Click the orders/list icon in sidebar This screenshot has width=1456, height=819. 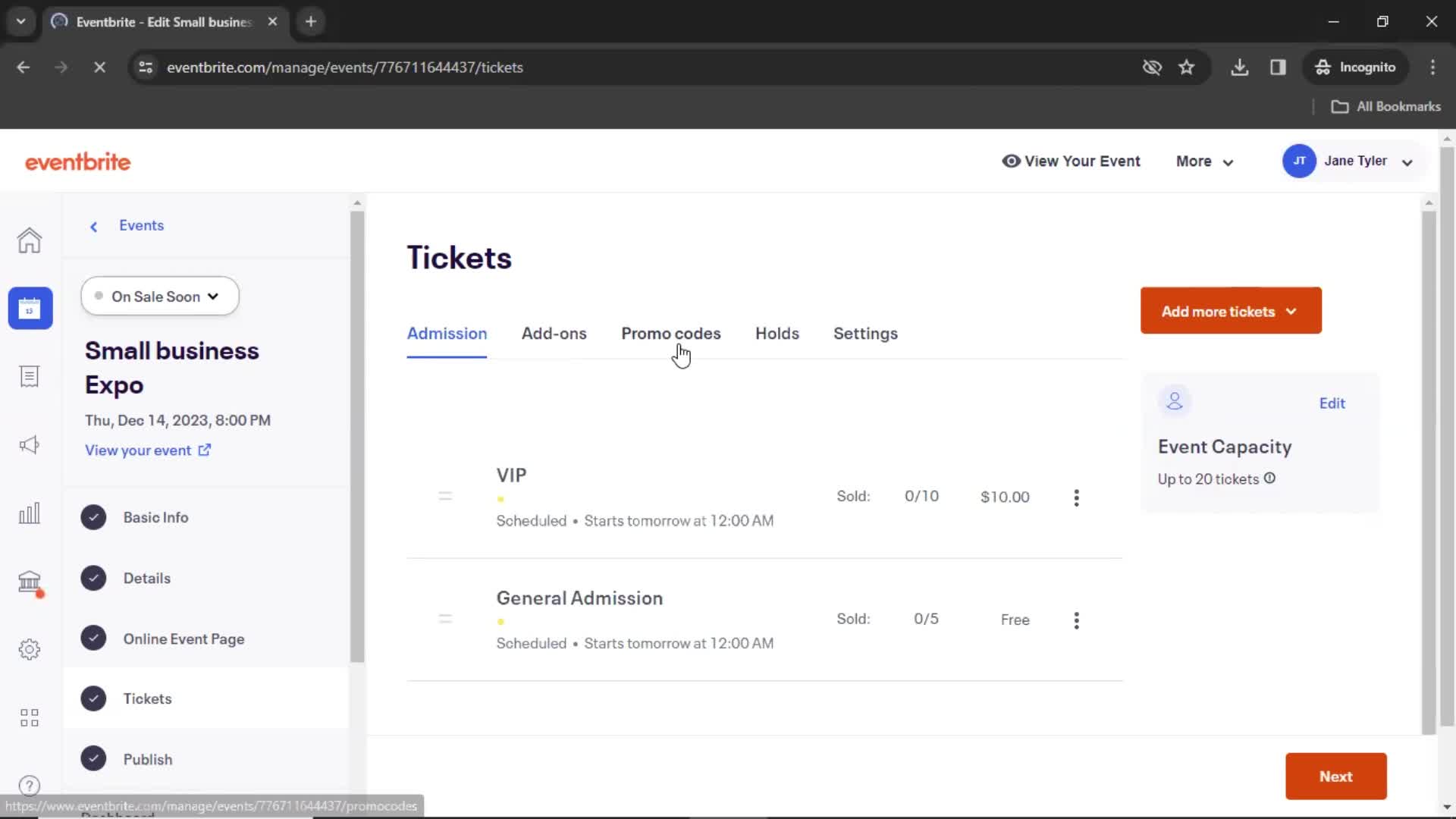click(28, 376)
